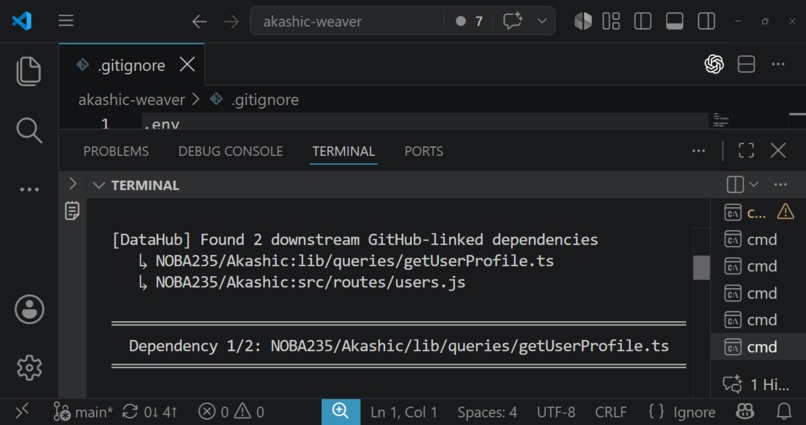The height and width of the screenshot is (425, 806).
Task: Change indentation via Spaces: 4
Action: point(487,412)
